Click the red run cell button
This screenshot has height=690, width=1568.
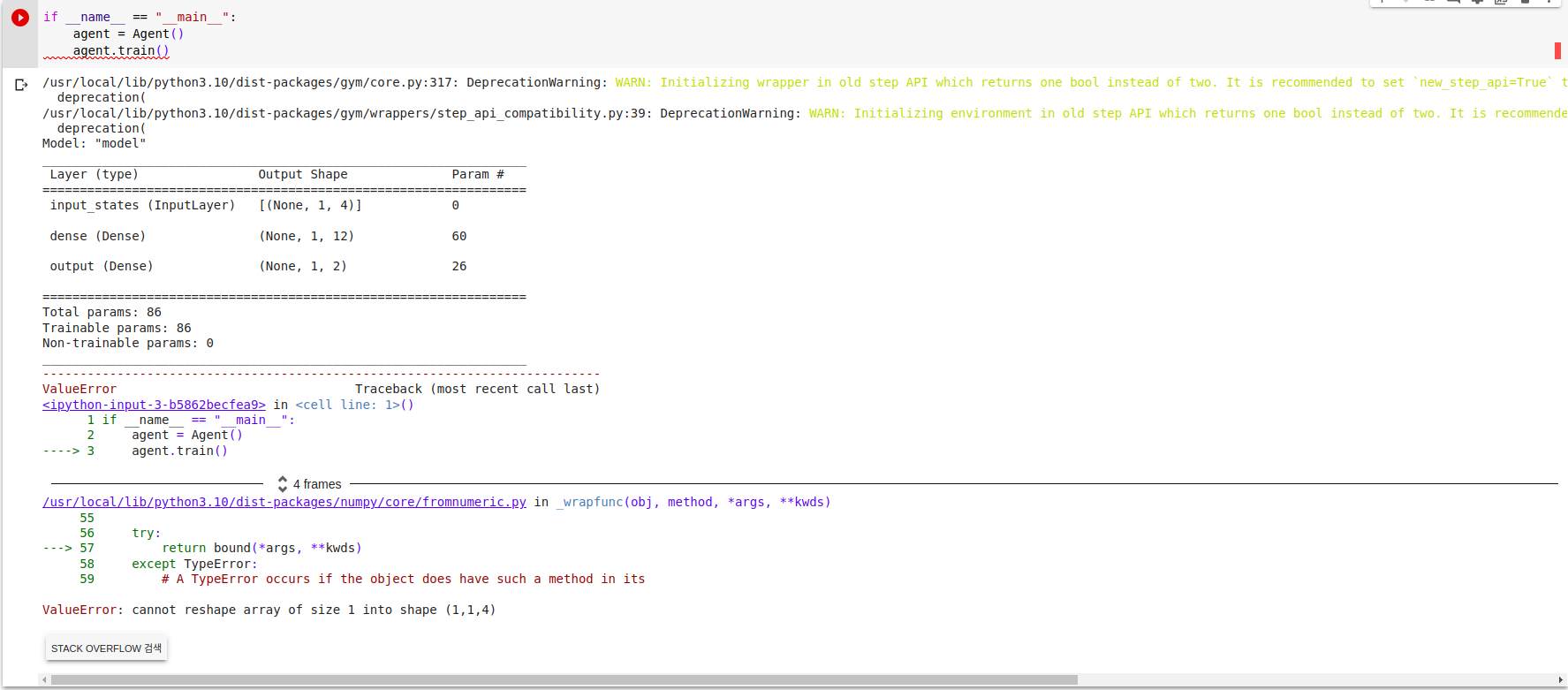[x=20, y=17]
